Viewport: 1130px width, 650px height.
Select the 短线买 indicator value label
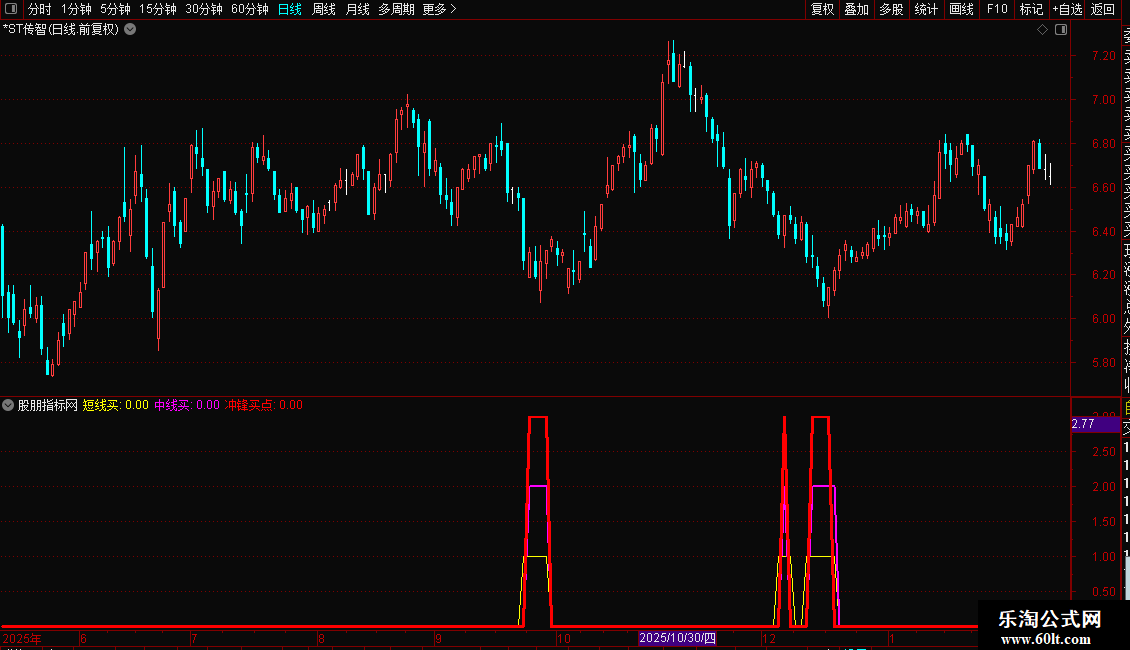click(x=115, y=405)
